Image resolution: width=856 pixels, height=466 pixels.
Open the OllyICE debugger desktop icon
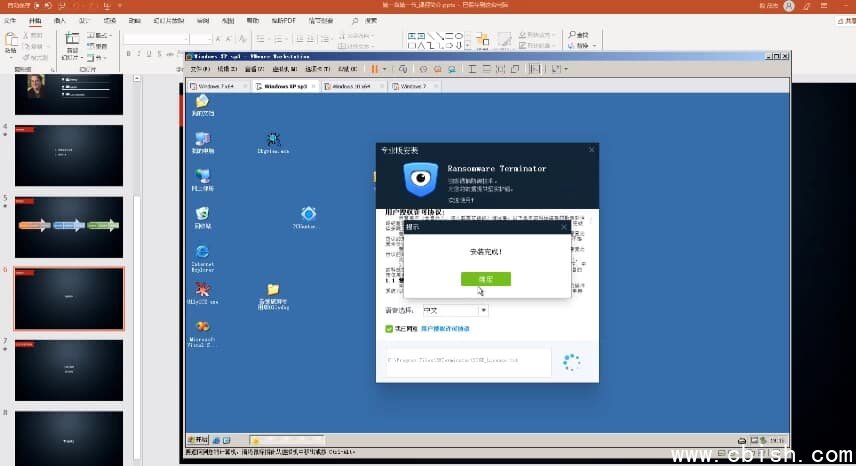click(202, 289)
